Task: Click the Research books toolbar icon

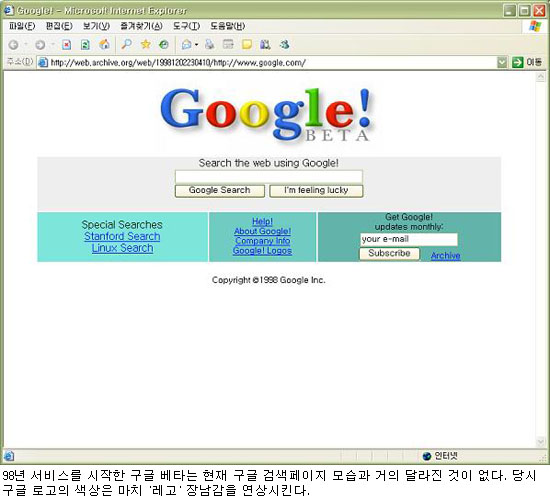Action: click(265, 45)
